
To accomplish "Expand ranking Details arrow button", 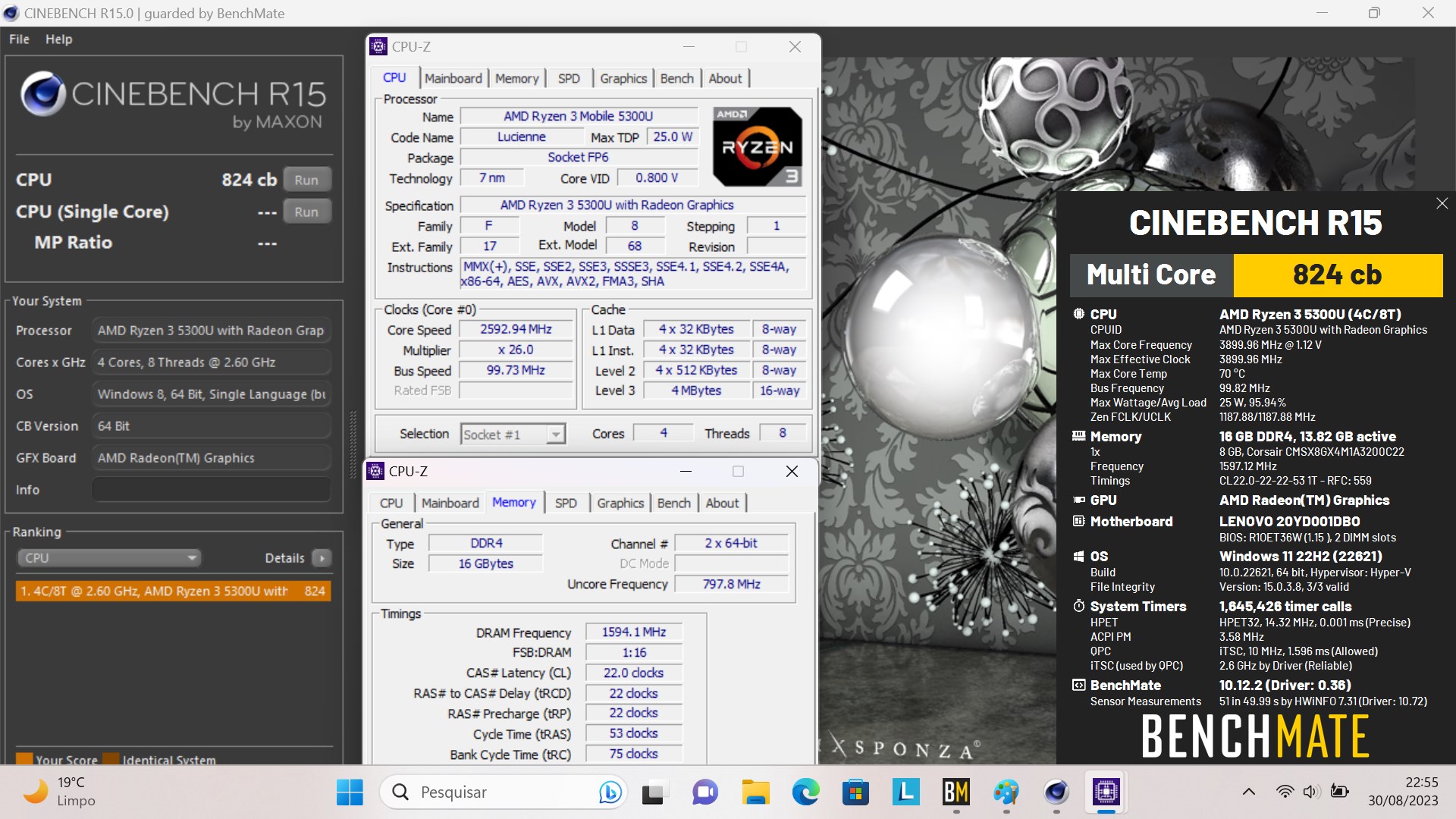I will (322, 558).
